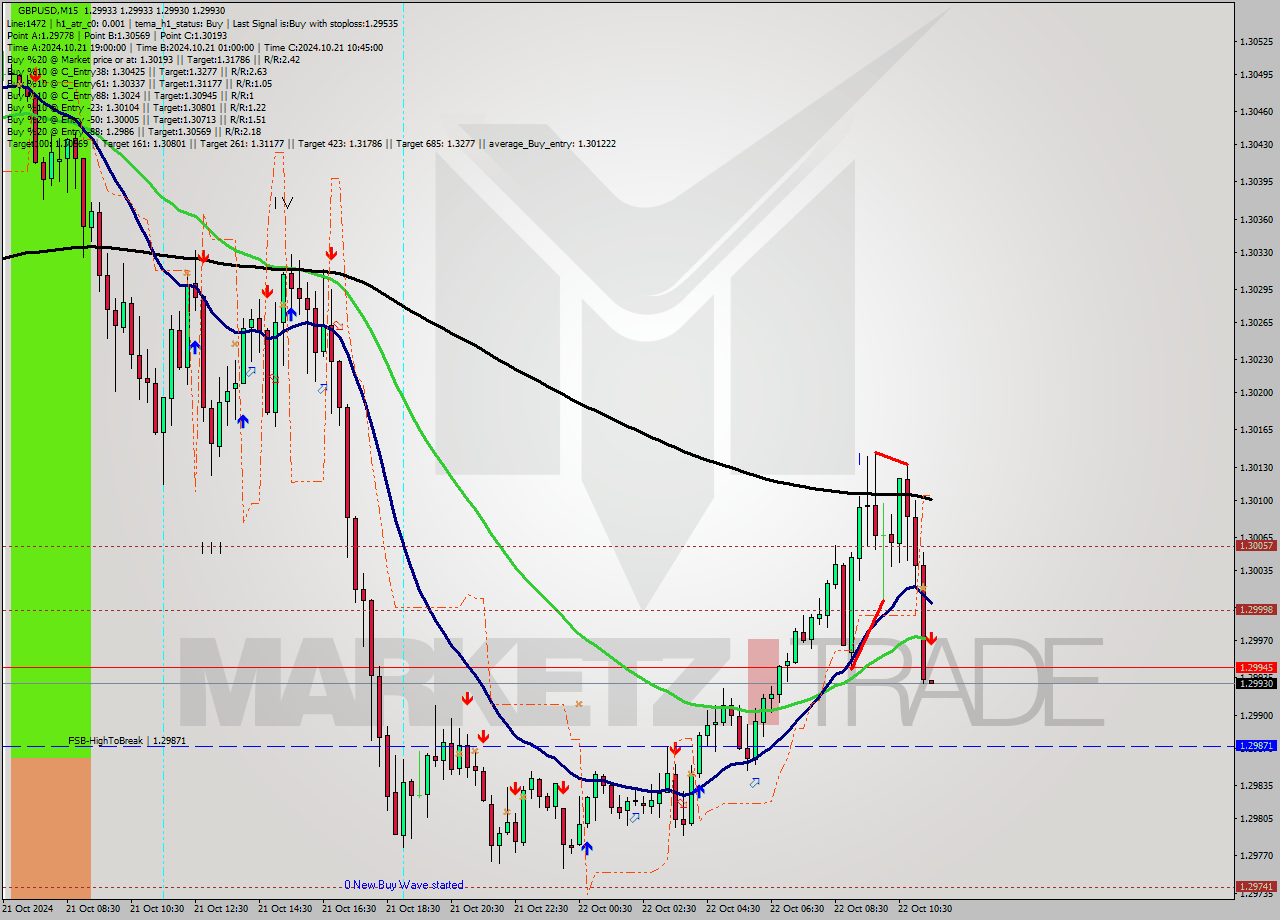
Task: Click the '21 Oct 20:30' time axis label
Action: 477,909
